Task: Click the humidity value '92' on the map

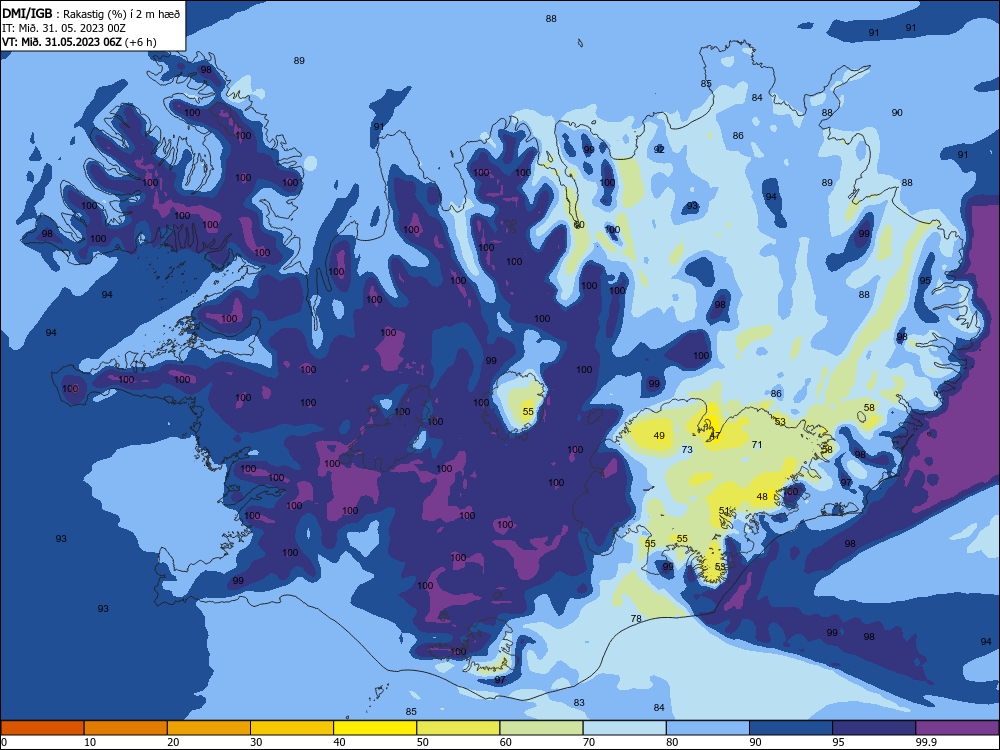Action: coord(659,149)
